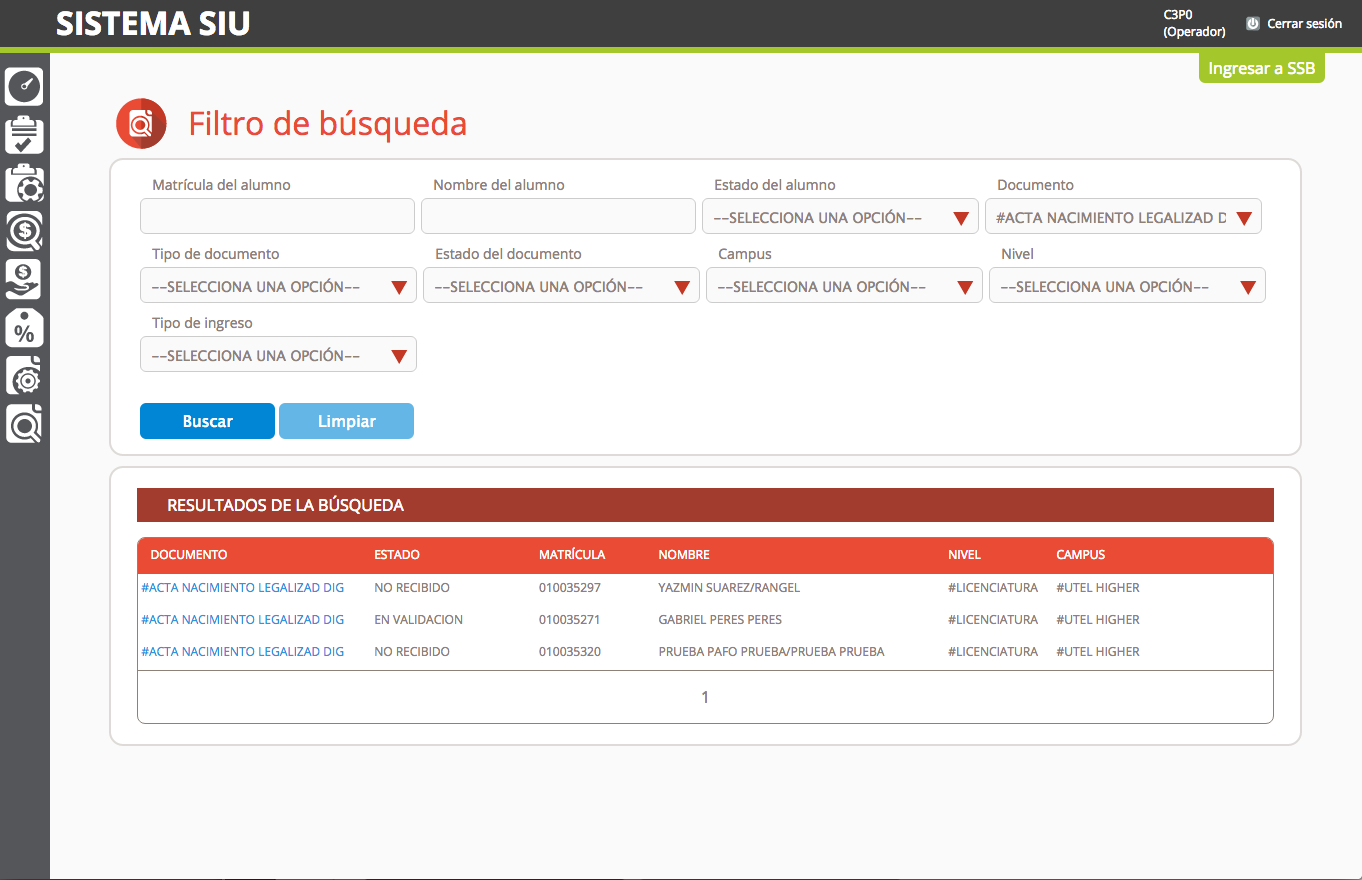Focus the Matrícula del alumno input field

(x=277, y=216)
